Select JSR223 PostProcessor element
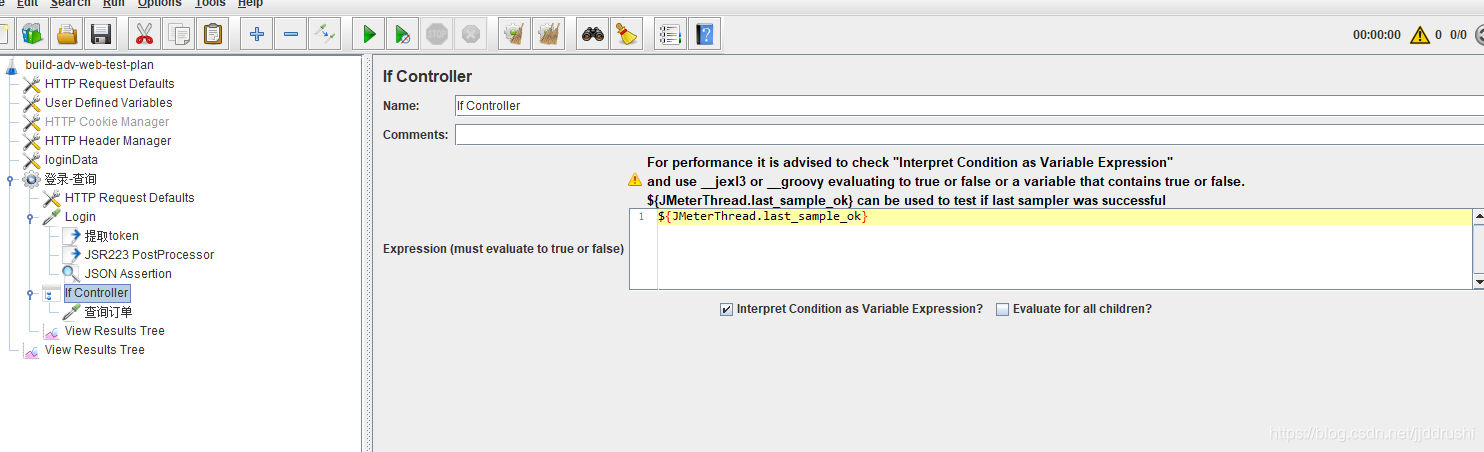 pos(149,255)
